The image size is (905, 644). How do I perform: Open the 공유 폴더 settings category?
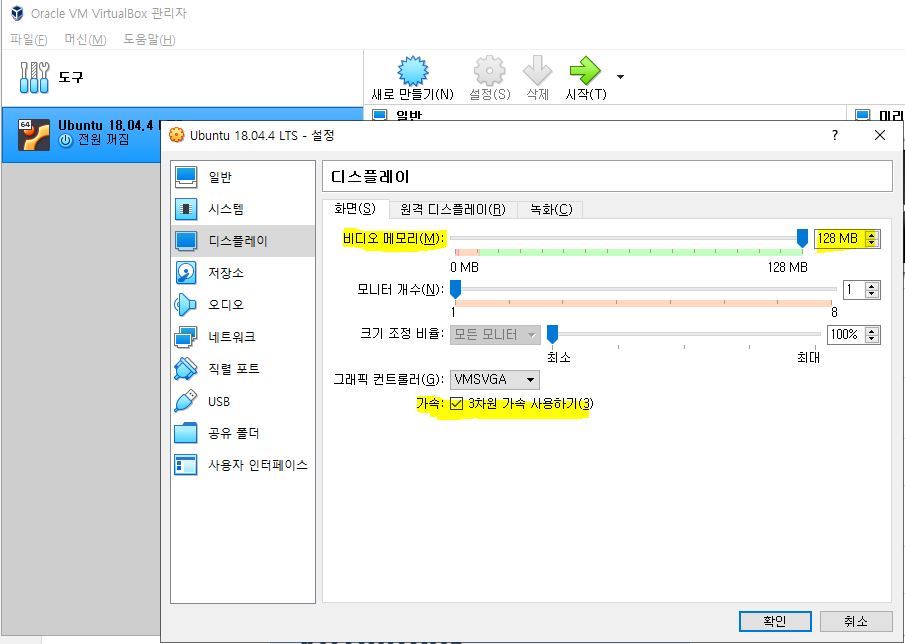(x=243, y=433)
